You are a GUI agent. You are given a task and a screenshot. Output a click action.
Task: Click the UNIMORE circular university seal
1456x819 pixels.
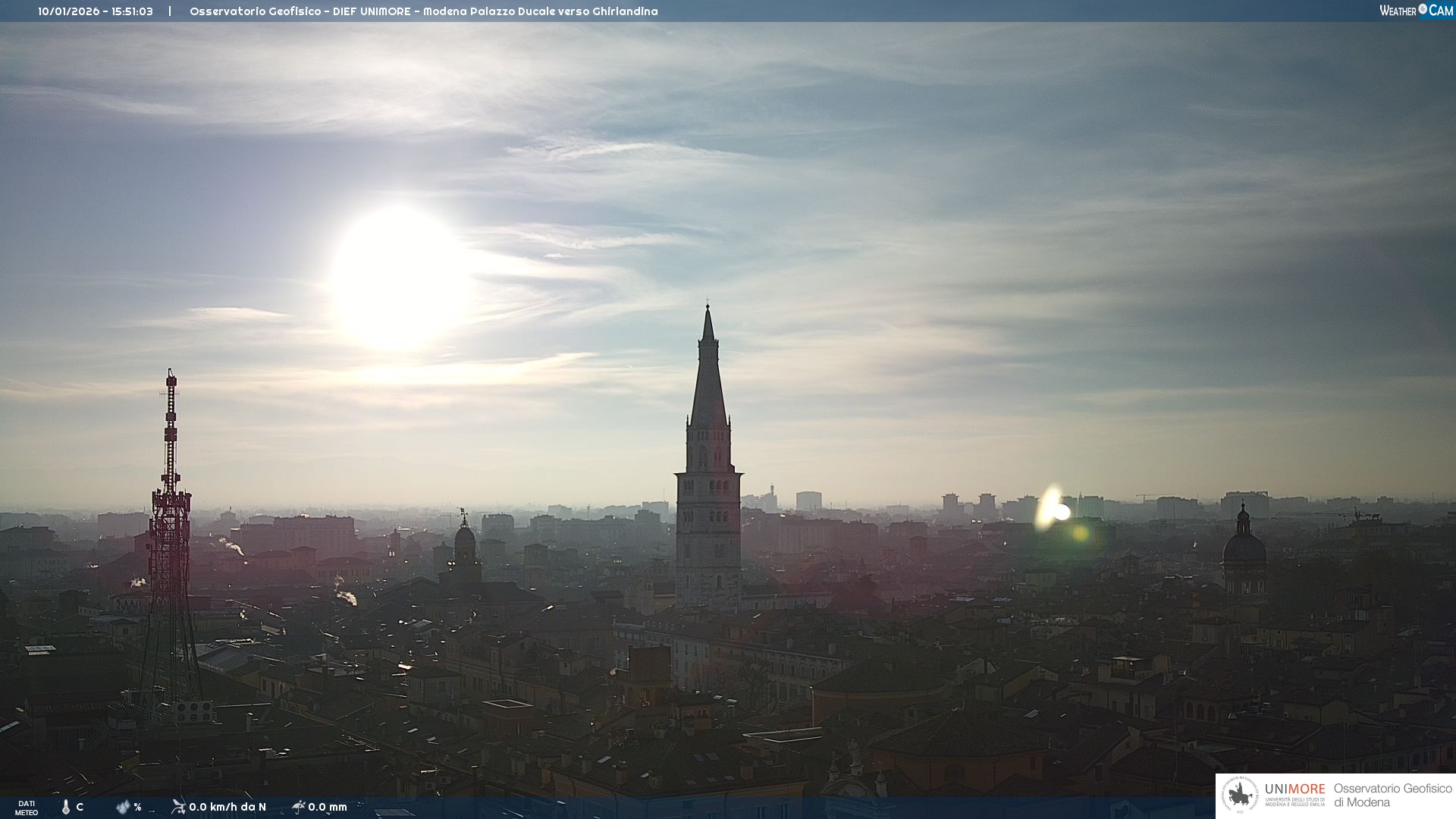pyautogui.click(x=1240, y=795)
